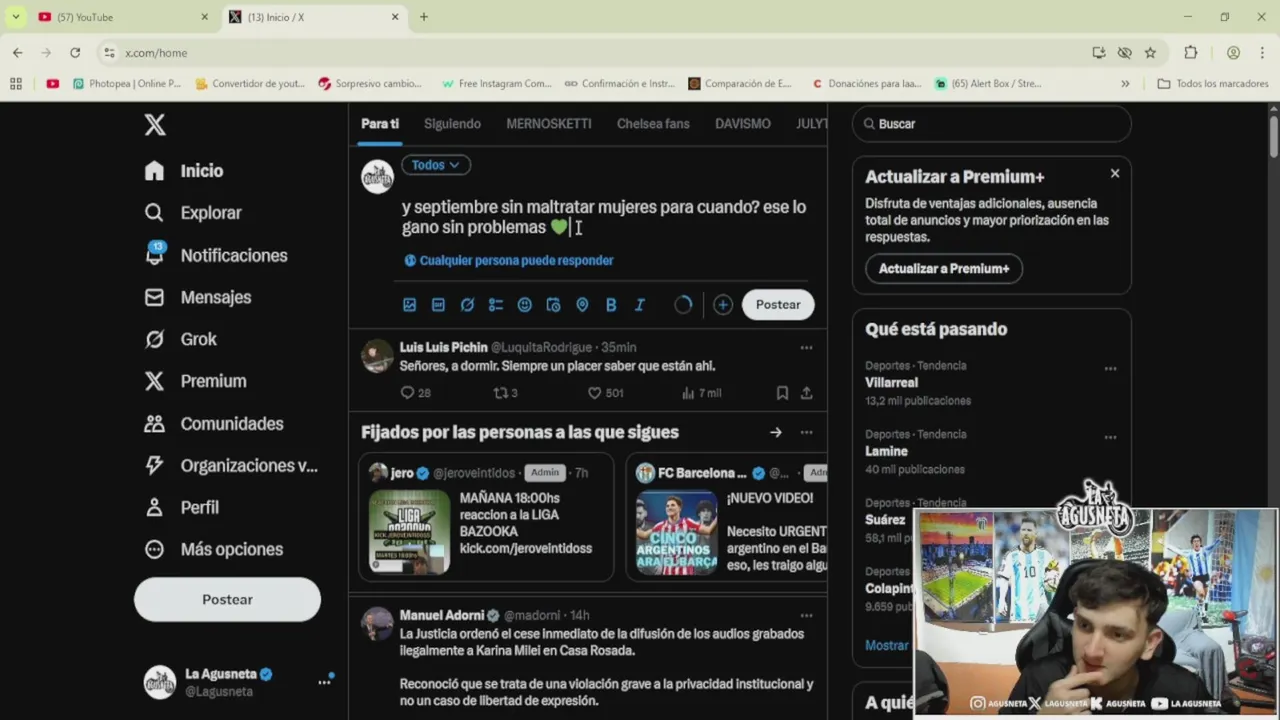Toggle italic text formatting
The height and width of the screenshot is (720, 1280).
[x=640, y=305]
